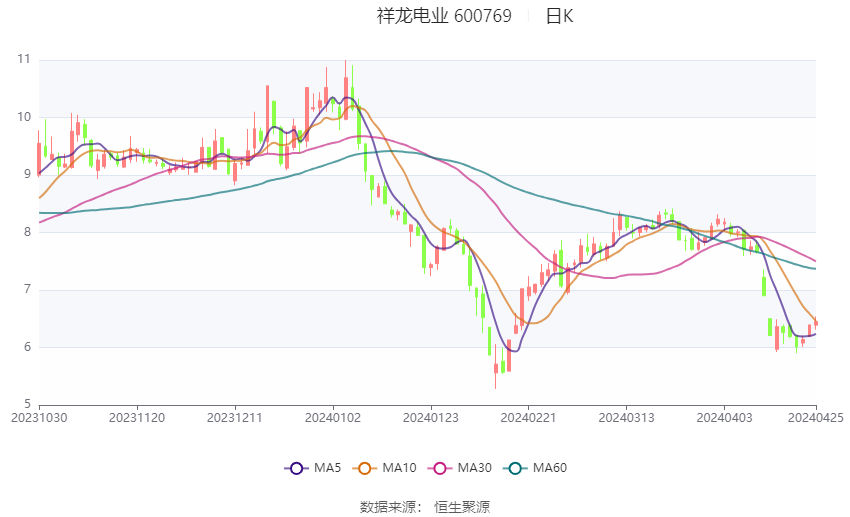This screenshot has width=850, height=517.
Task: Select the 20240221 date on the x-axis
Action: click(x=528, y=416)
